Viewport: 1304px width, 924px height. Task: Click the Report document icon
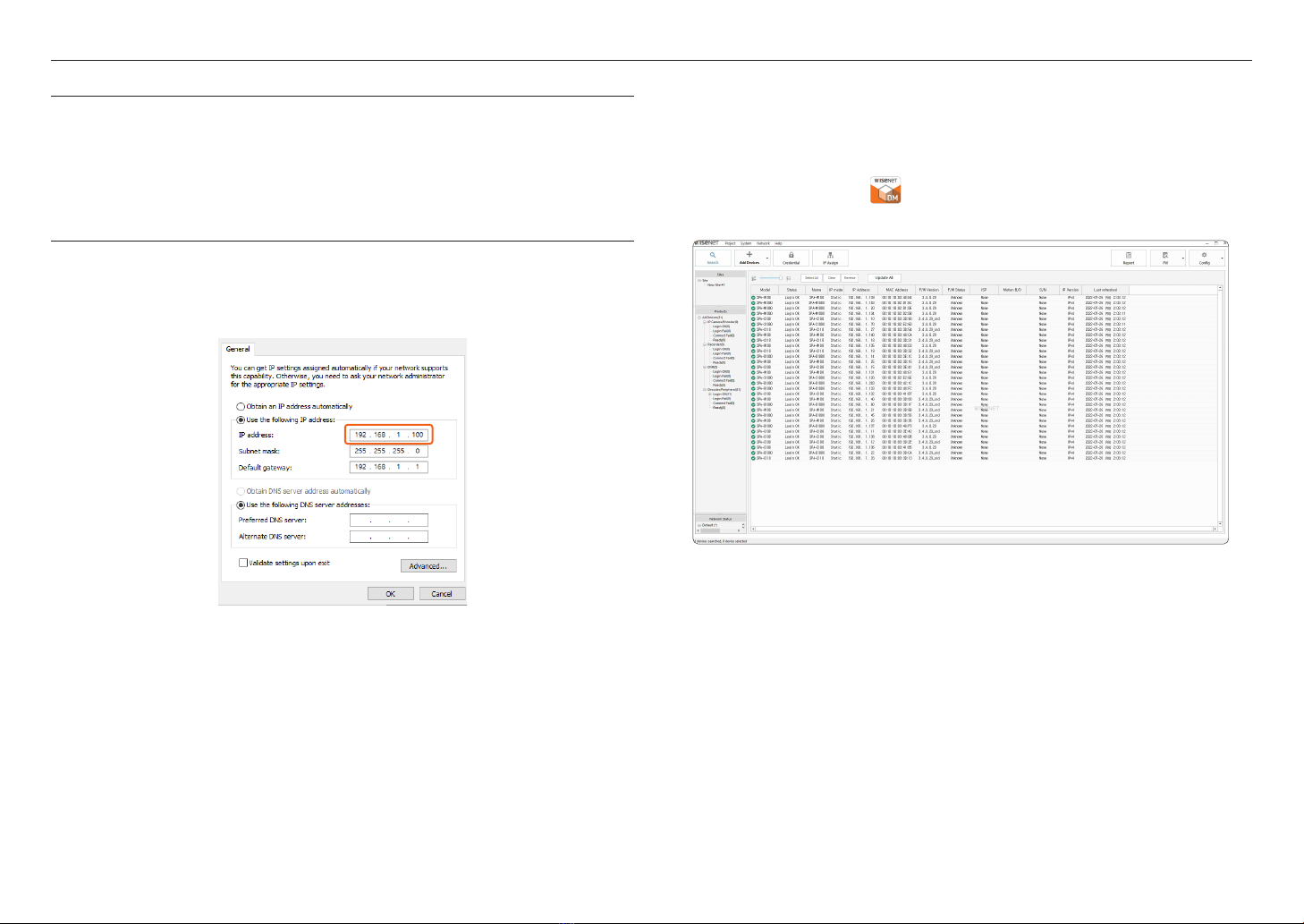1129,255
